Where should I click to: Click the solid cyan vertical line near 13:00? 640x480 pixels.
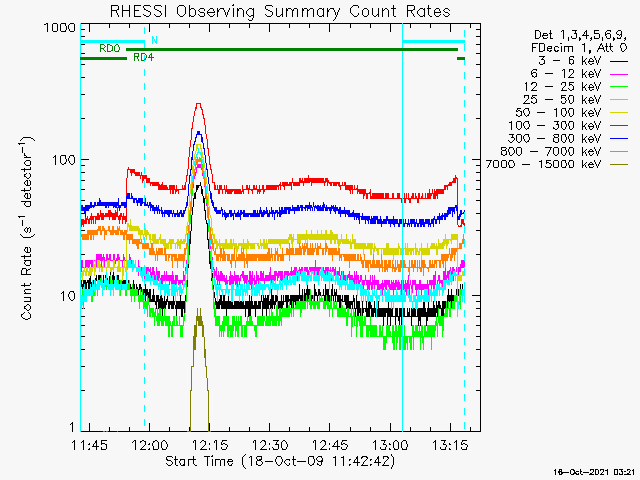402,227
